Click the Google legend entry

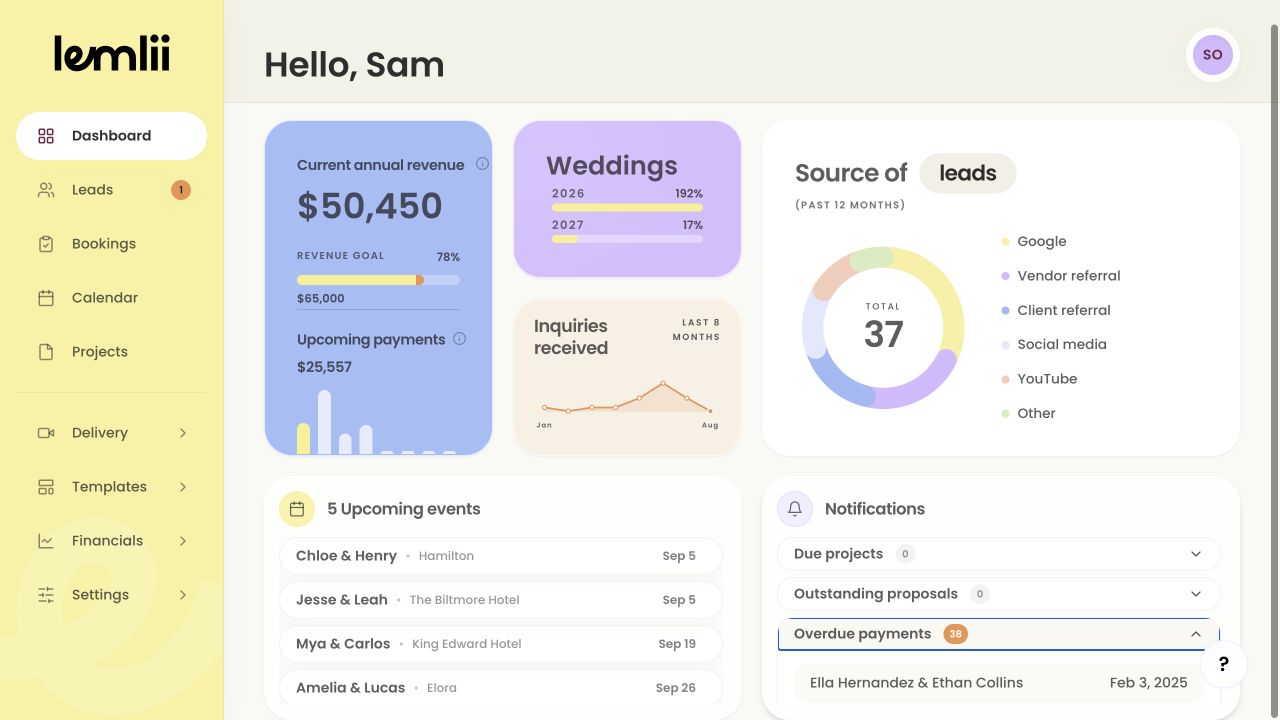pos(1034,242)
